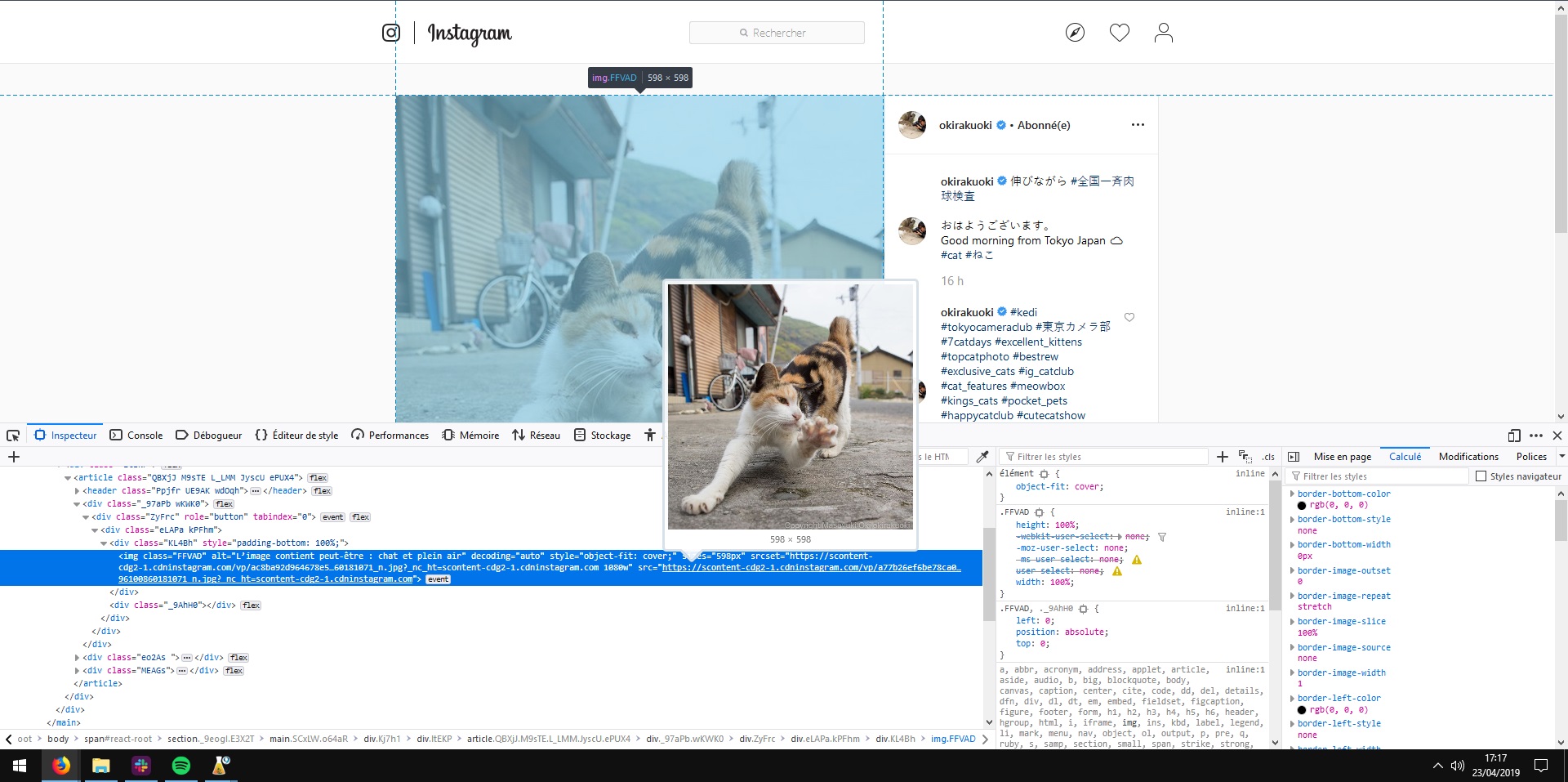Switch to Mise en page tab
The width and height of the screenshot is (1568, 782).
tap(1343, 457)
